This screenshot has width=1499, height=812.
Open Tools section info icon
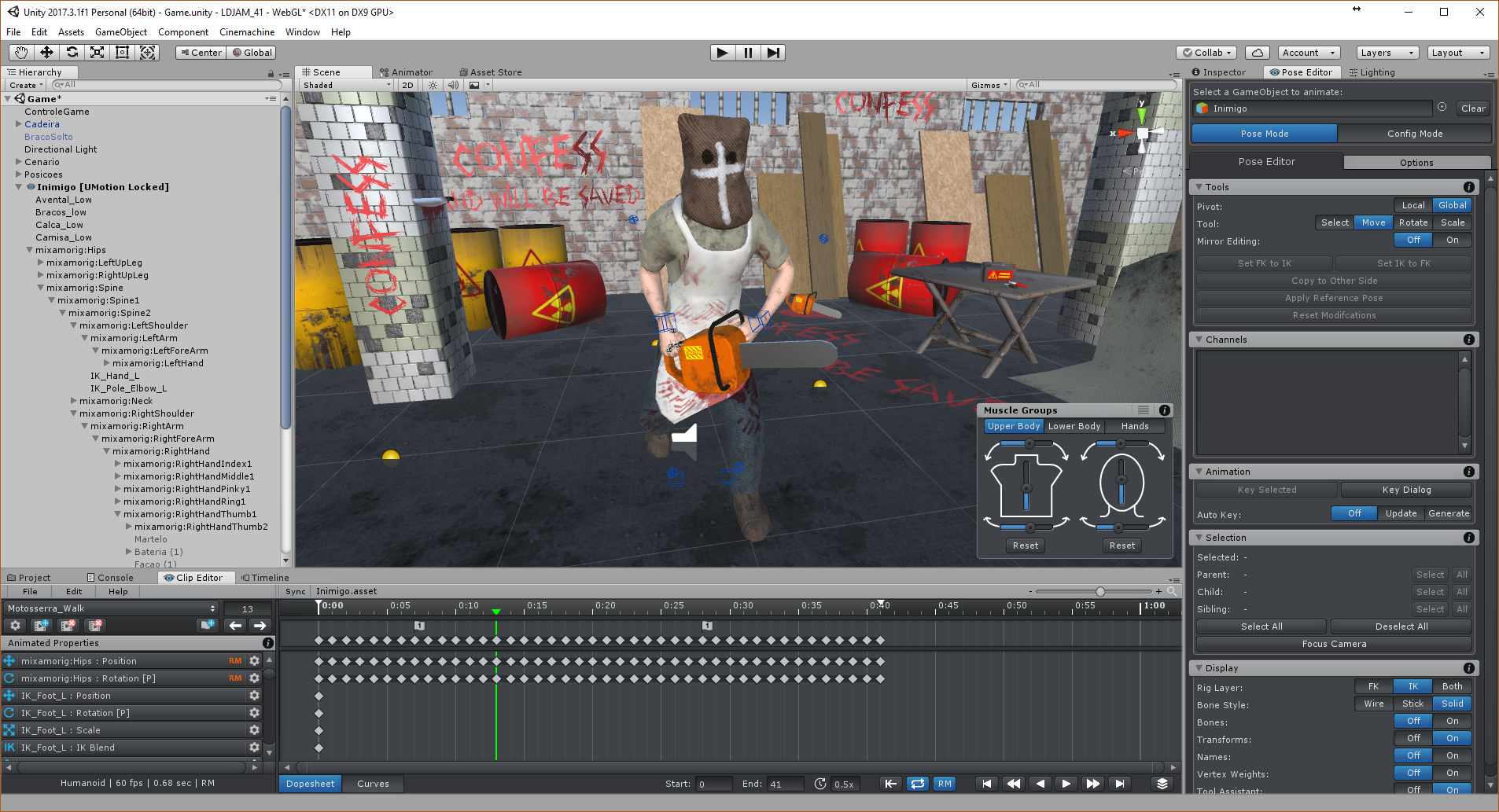pos(1468,187)
